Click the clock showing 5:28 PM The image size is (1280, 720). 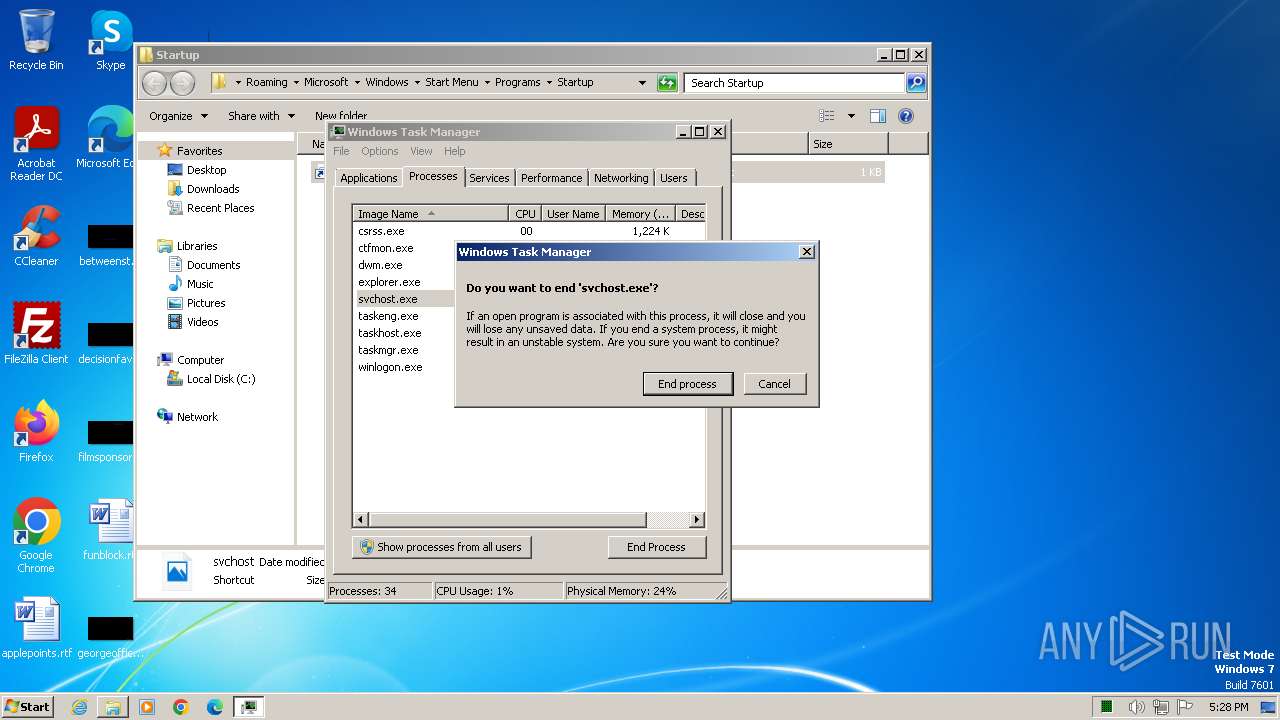click(x=1228, y=707)
